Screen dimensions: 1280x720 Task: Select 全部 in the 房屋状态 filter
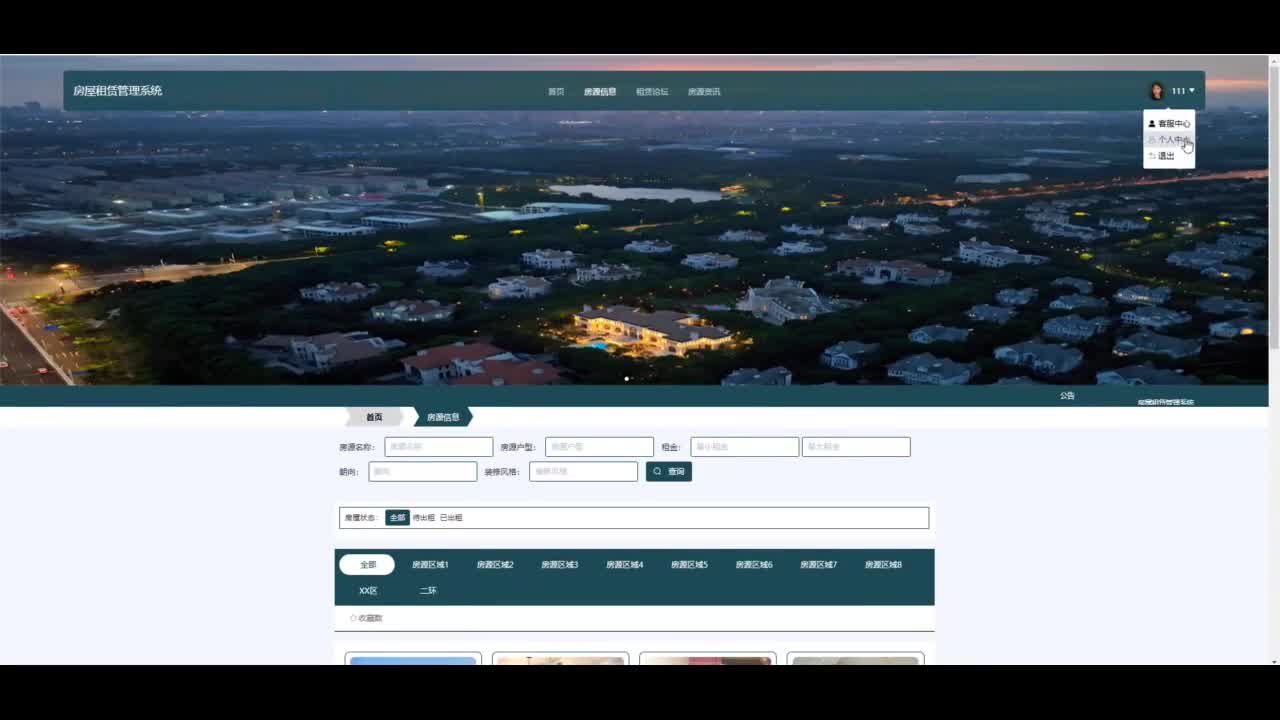tap(397, 518)
